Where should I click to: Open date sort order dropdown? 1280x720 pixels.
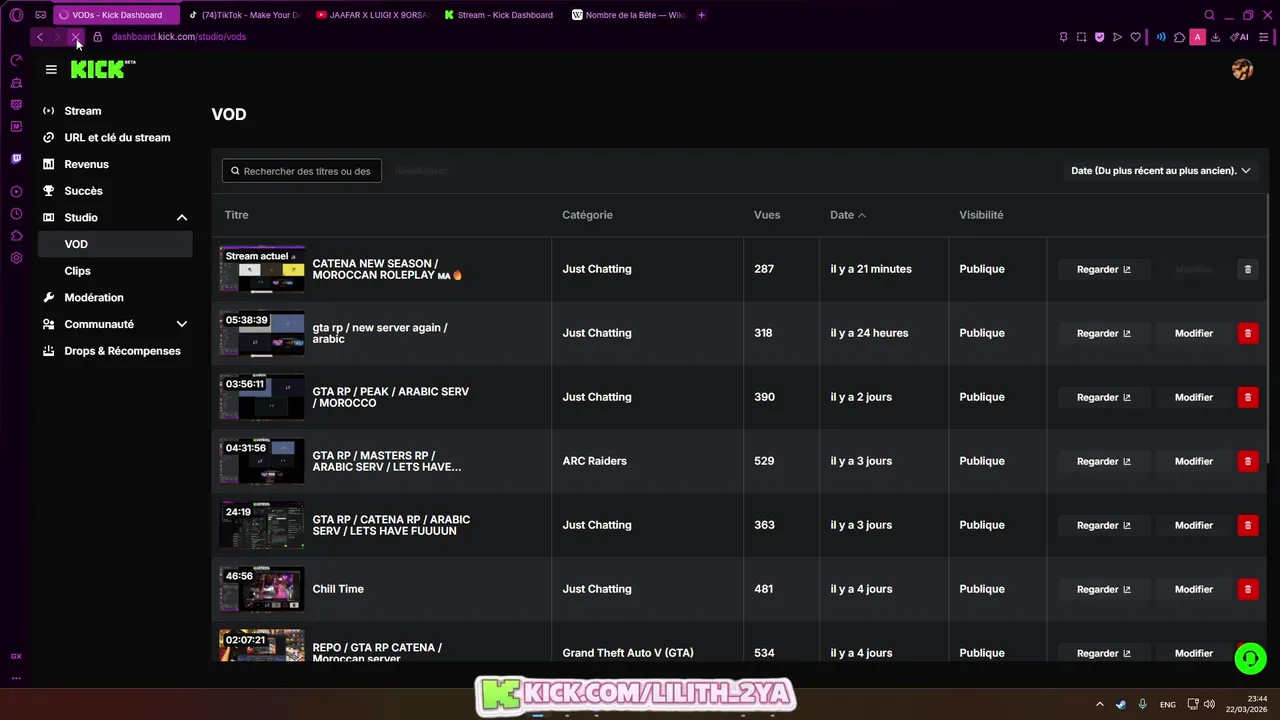pos(1160,171)
